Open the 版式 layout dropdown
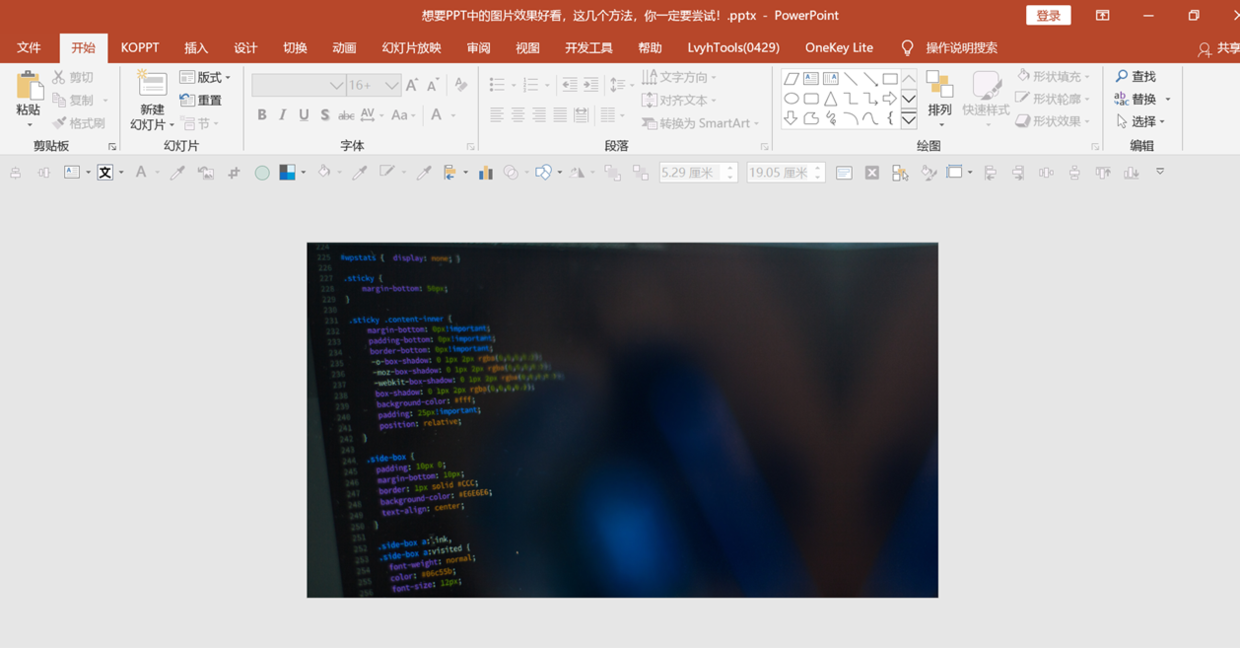 [205, 77]
